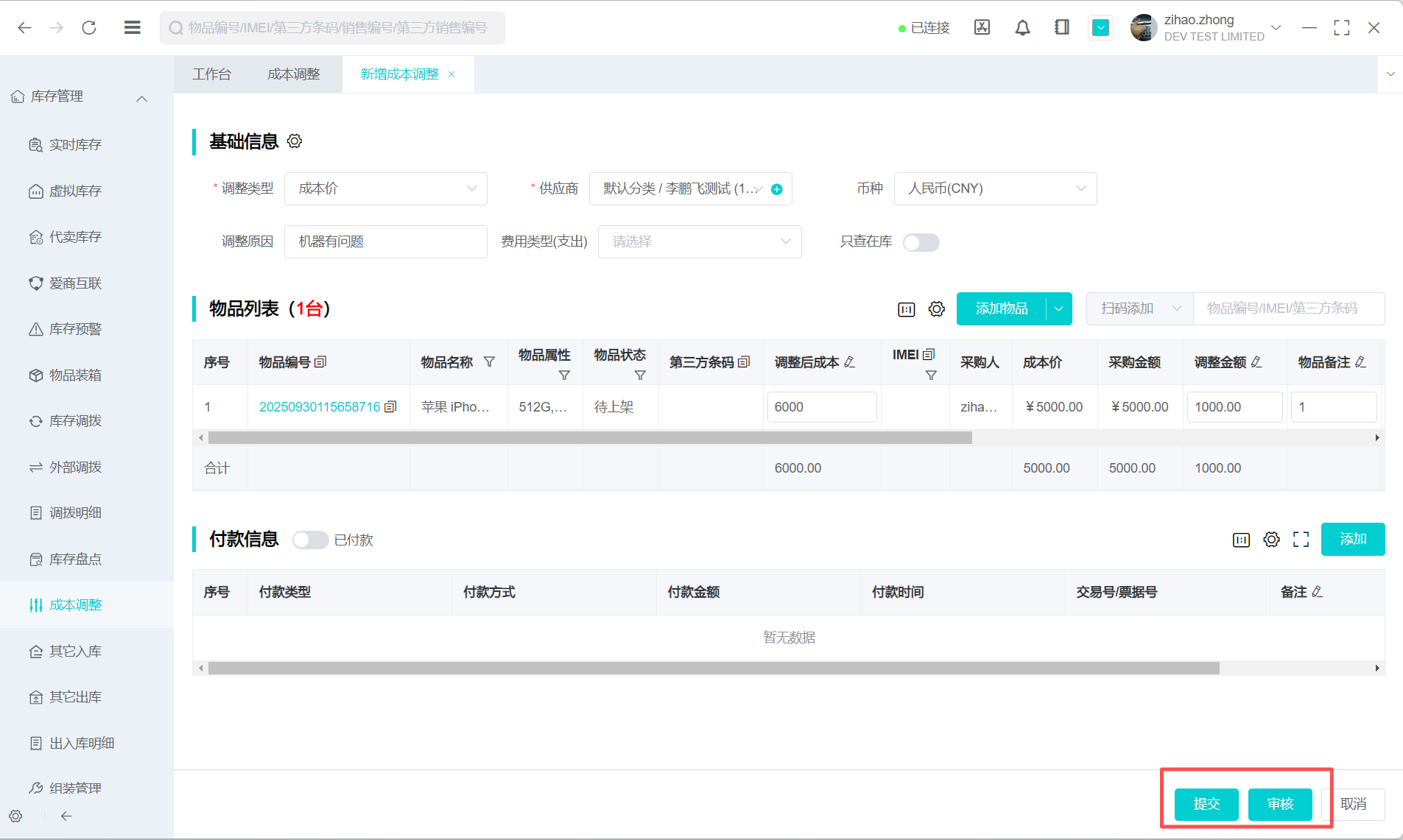
Task: Collapse the 库存管理 sidebar group
Action: coord(142,98)
